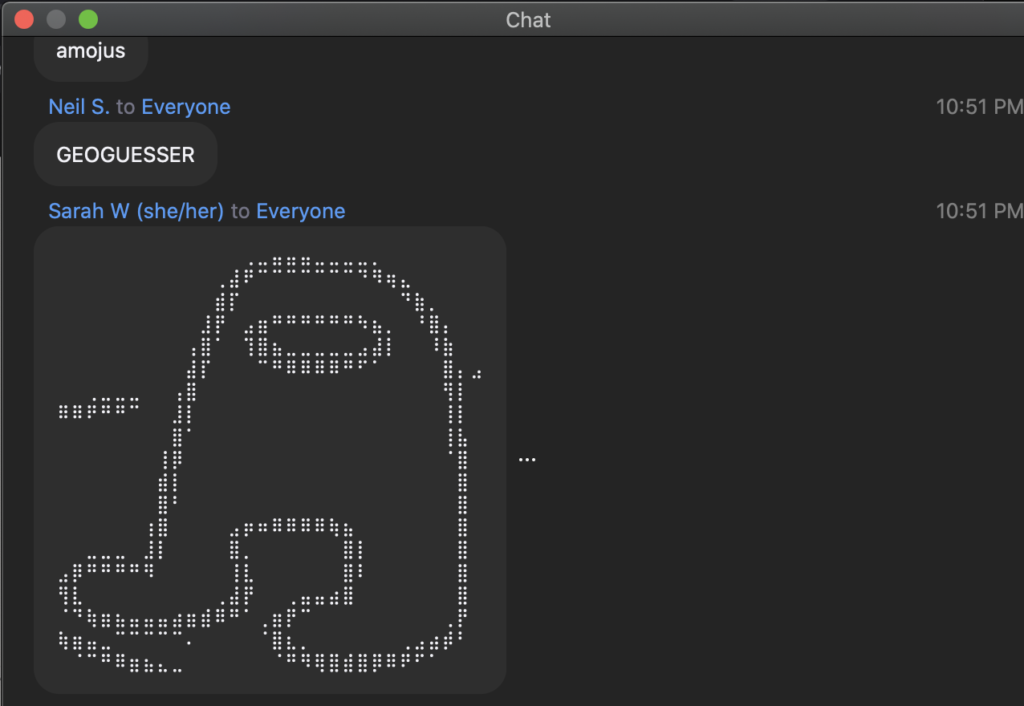The width and height of the screenshot is (1024, 706).
Task: Click the dotted line left of the crewmate
Action: [x=98, y=407]
